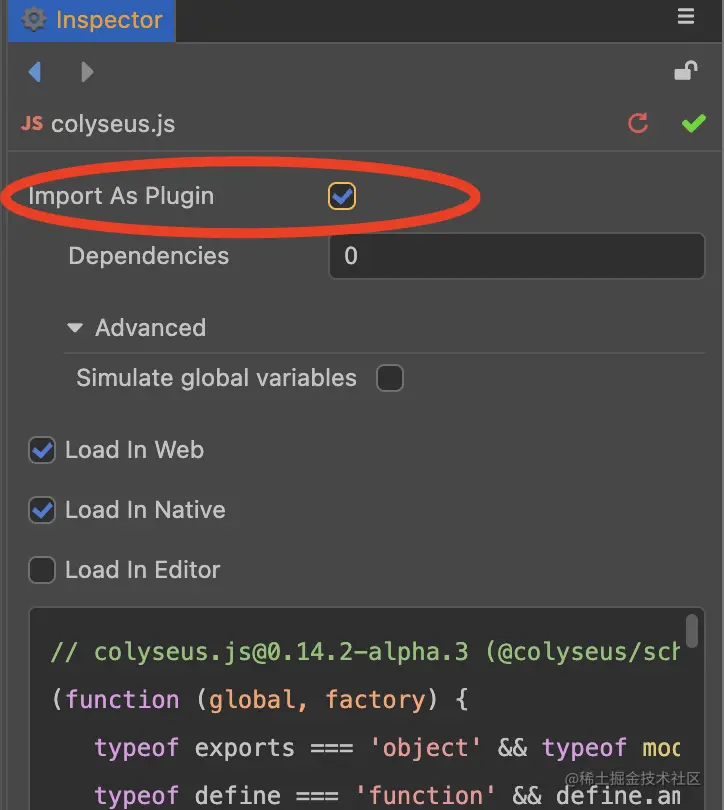Select the Inspector tab
Viewport: 724px width, 810px height.
coord(105,17)
